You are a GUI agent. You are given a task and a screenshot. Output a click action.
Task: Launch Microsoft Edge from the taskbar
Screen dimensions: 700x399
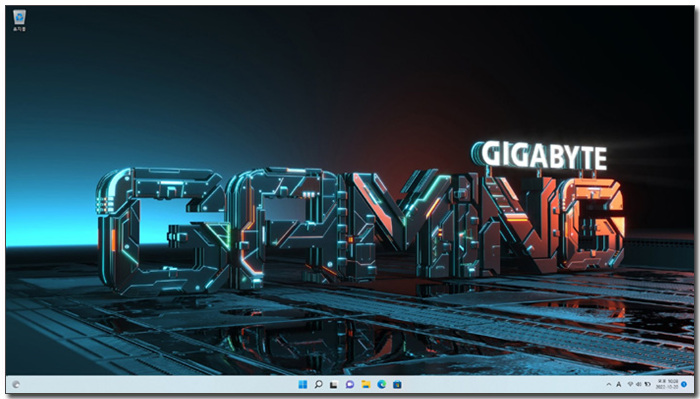pos(381,384)
